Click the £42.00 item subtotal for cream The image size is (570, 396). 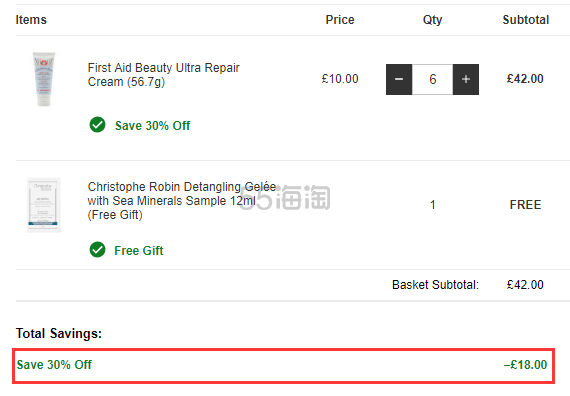(x=525, y=79)
